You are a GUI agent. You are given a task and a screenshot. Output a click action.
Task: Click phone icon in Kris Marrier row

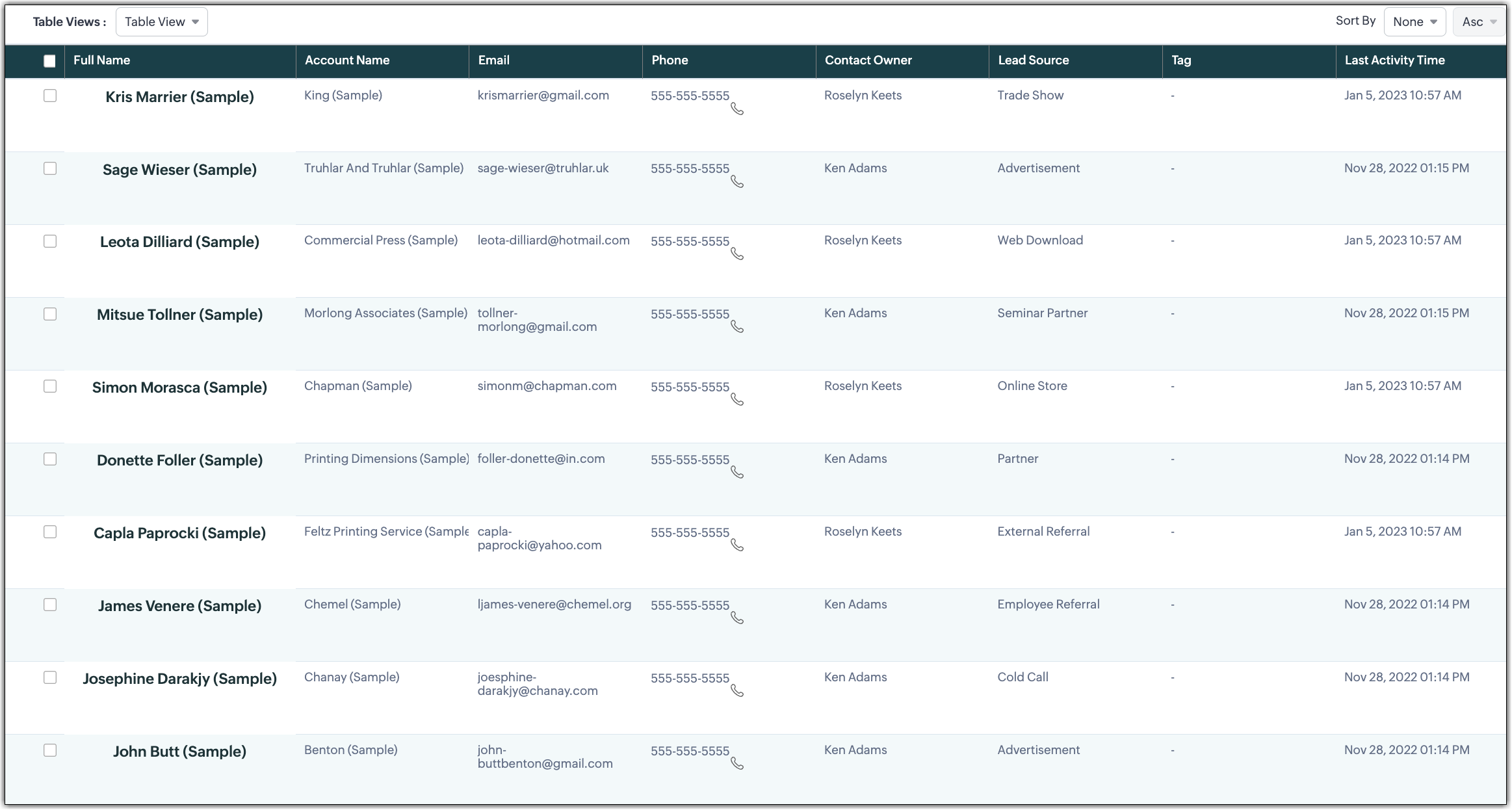[737, 109]
